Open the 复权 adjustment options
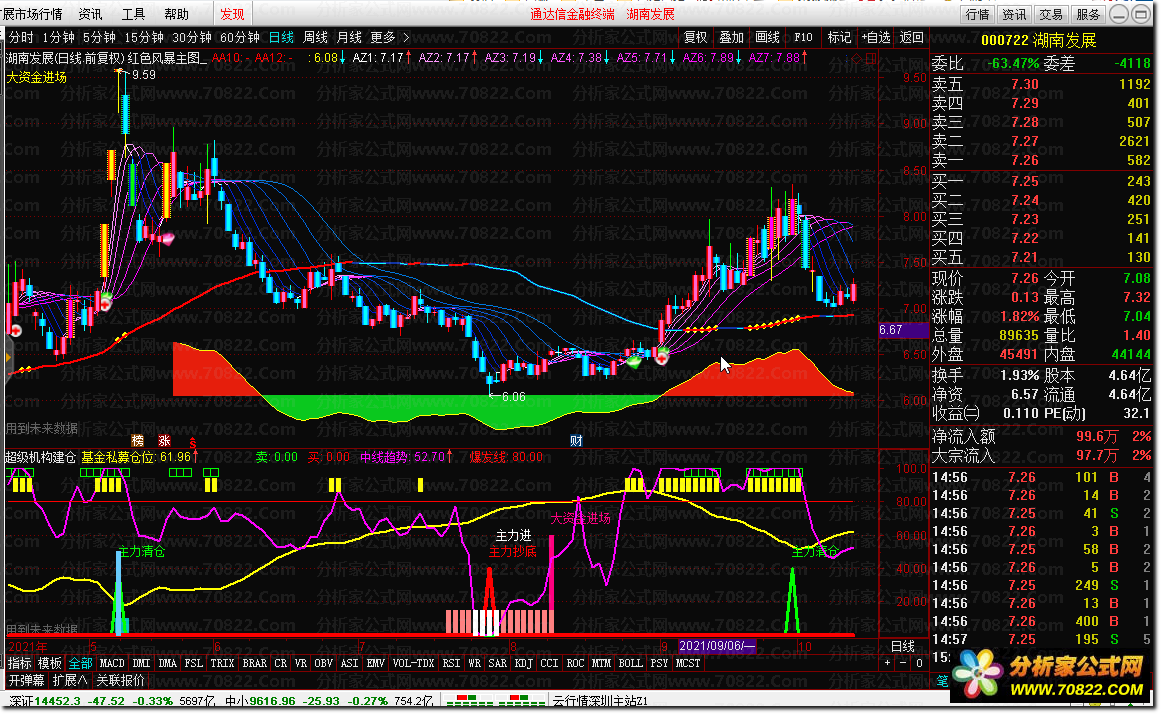Screen dimensions: 1162x714 695,37
